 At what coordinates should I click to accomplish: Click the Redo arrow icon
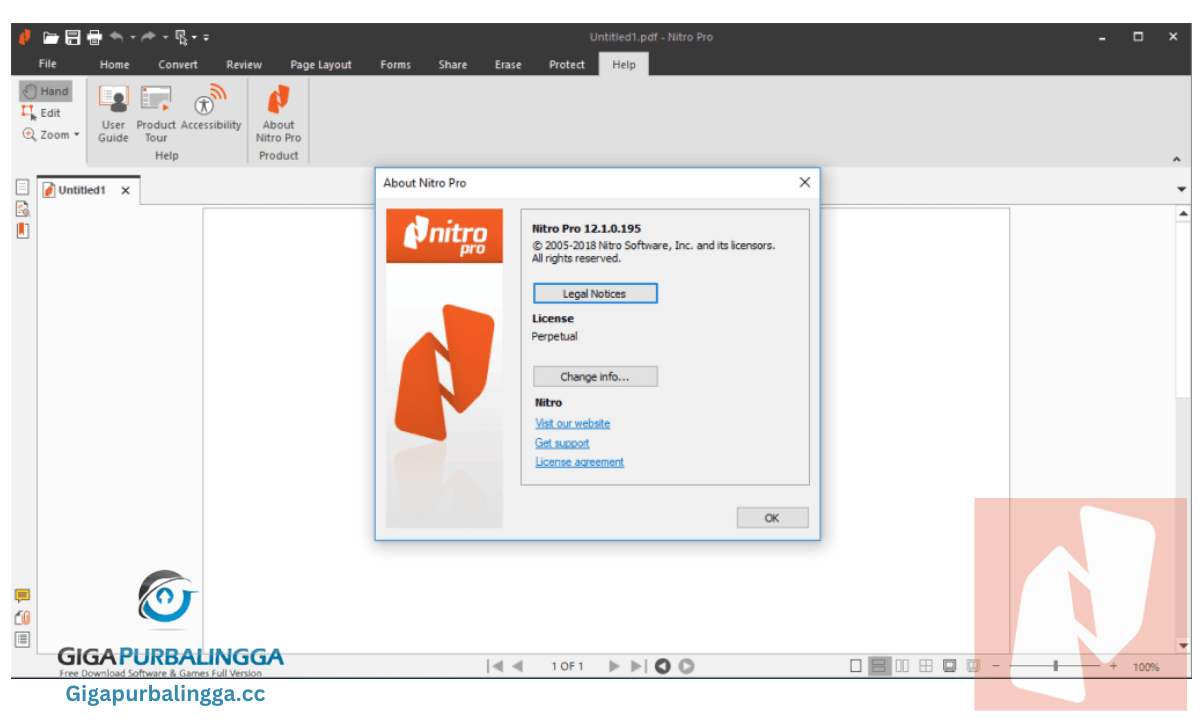coord(149,37)
